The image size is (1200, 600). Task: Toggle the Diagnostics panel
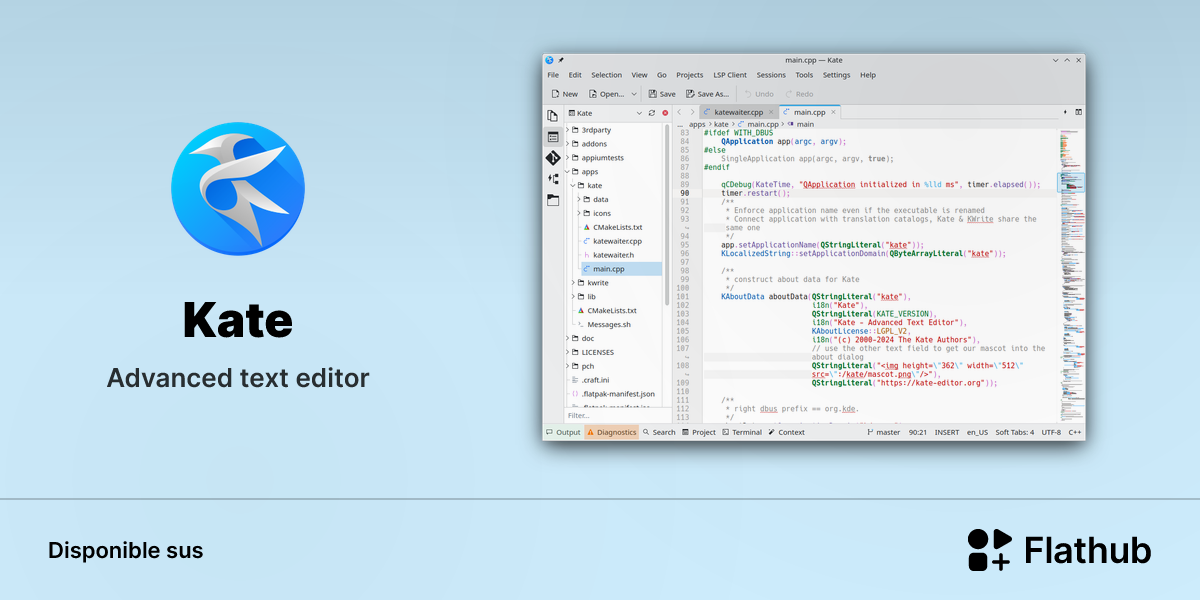(x=612, y=432)
